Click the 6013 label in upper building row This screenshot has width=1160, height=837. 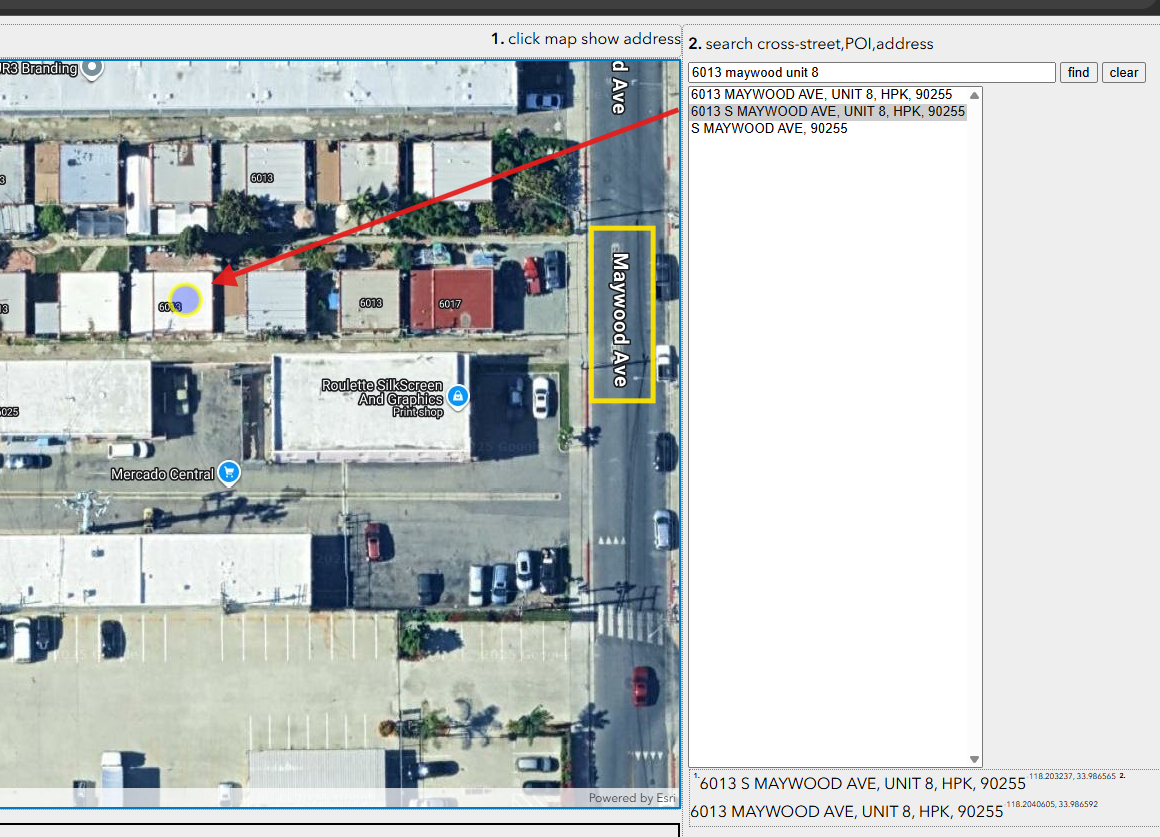coord(262,178)
